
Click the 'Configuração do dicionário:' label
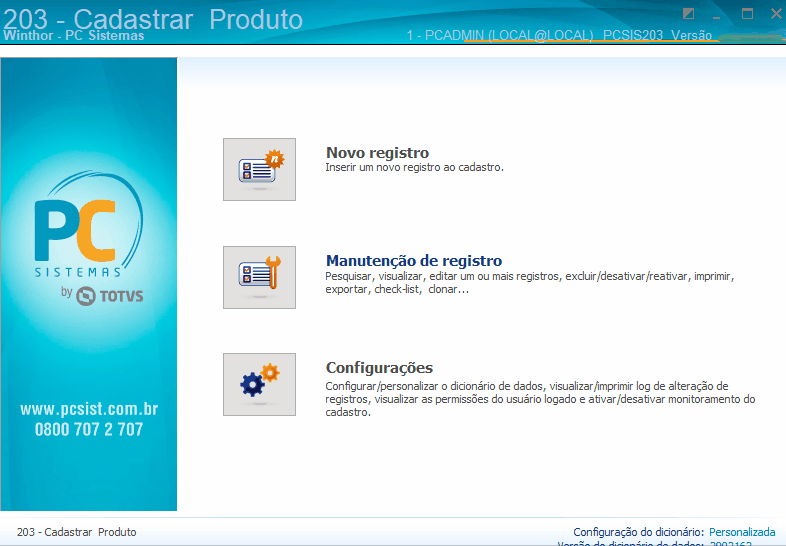(x=639, y=532)
